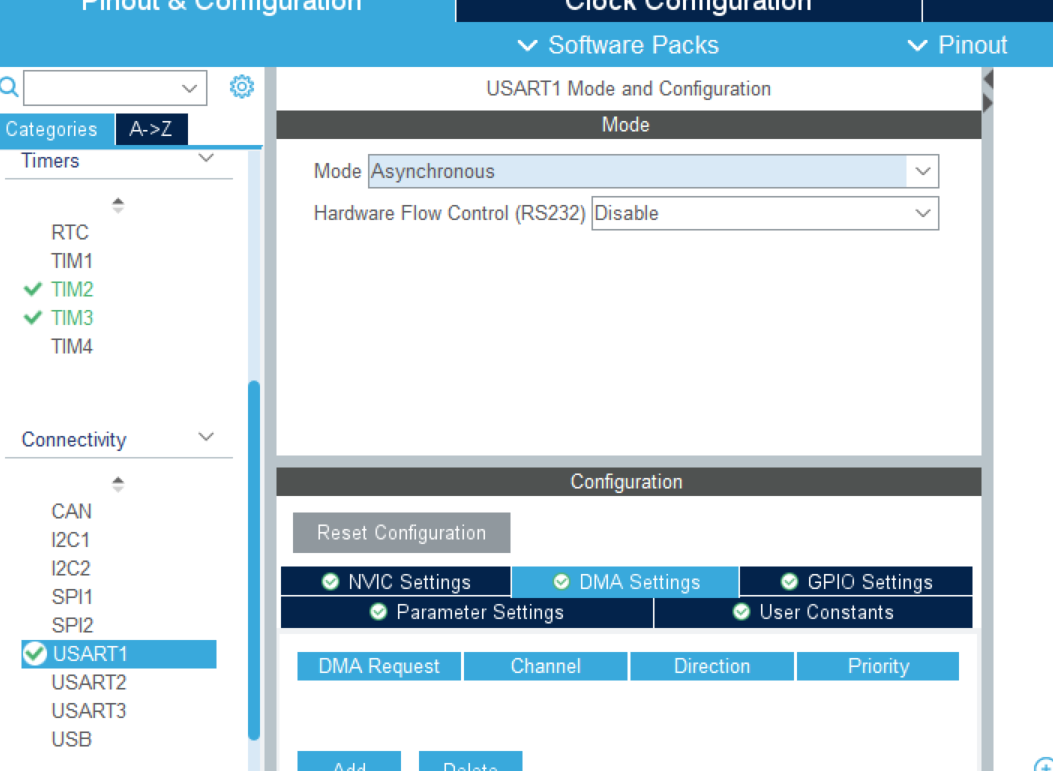The image size is (1053, 771).
Task: Open the Mode Asynchronous dropdown
Action: (653, 171)
